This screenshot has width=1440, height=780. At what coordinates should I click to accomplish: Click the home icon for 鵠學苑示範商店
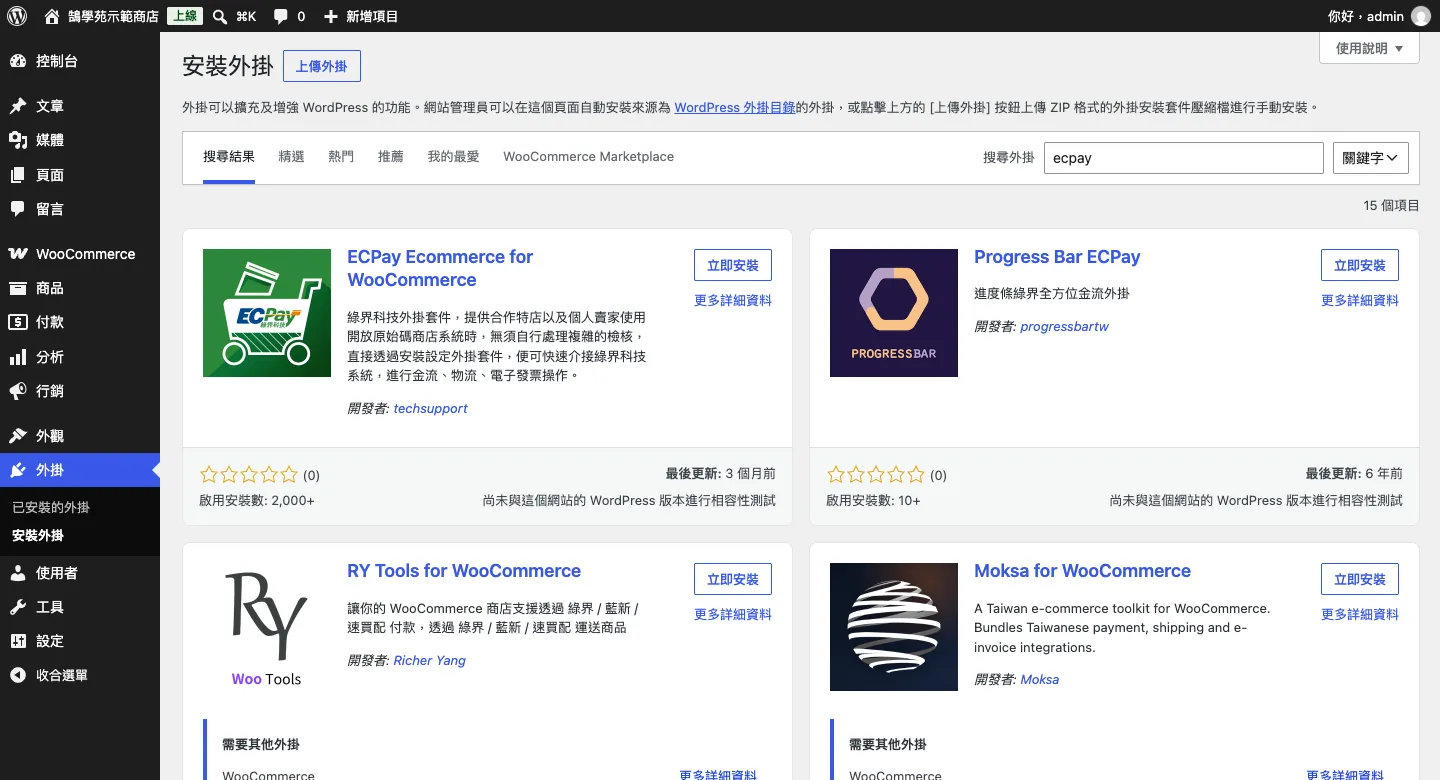(52, 16)
